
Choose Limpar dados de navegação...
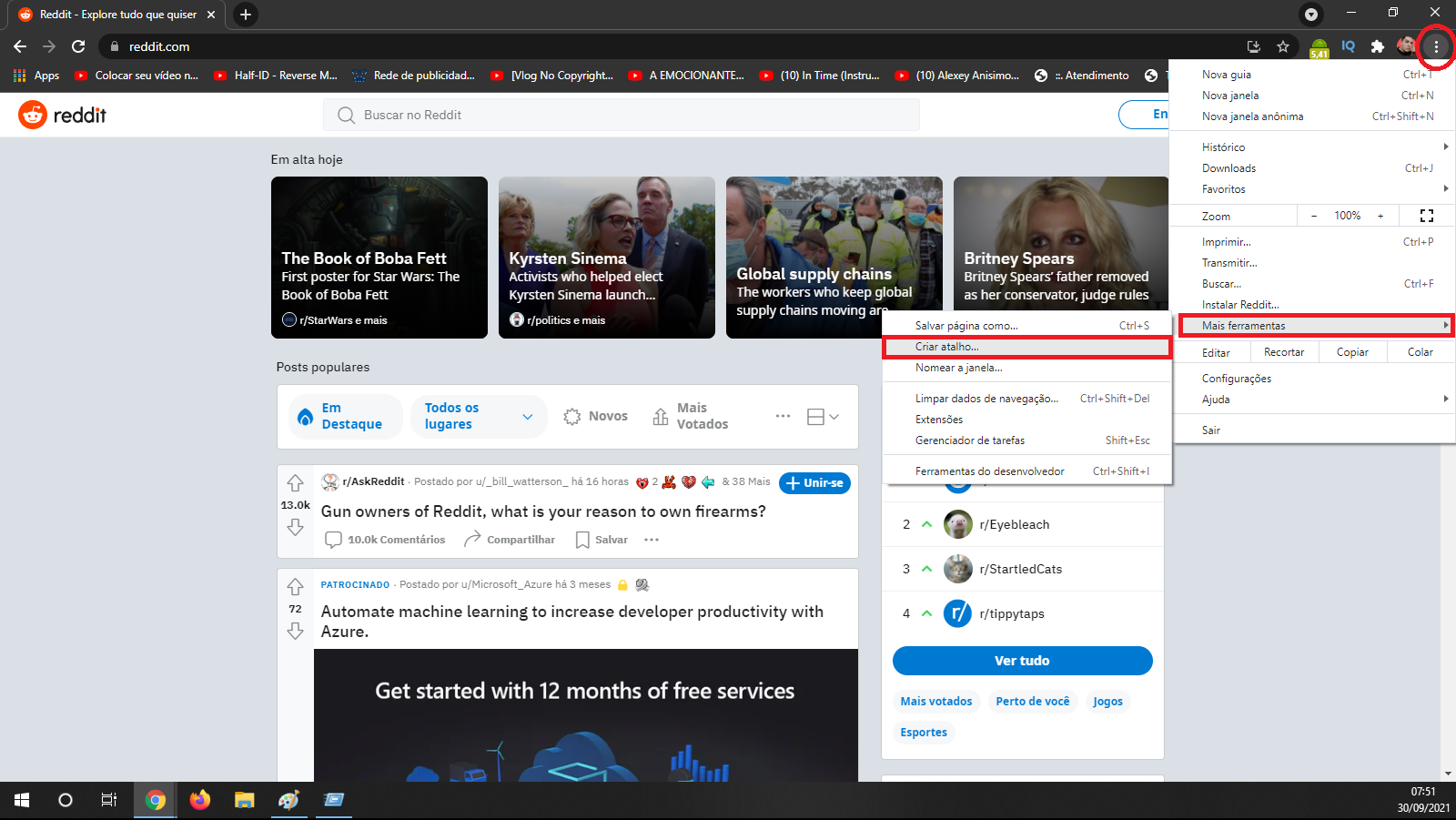[x=1026, y=399]
